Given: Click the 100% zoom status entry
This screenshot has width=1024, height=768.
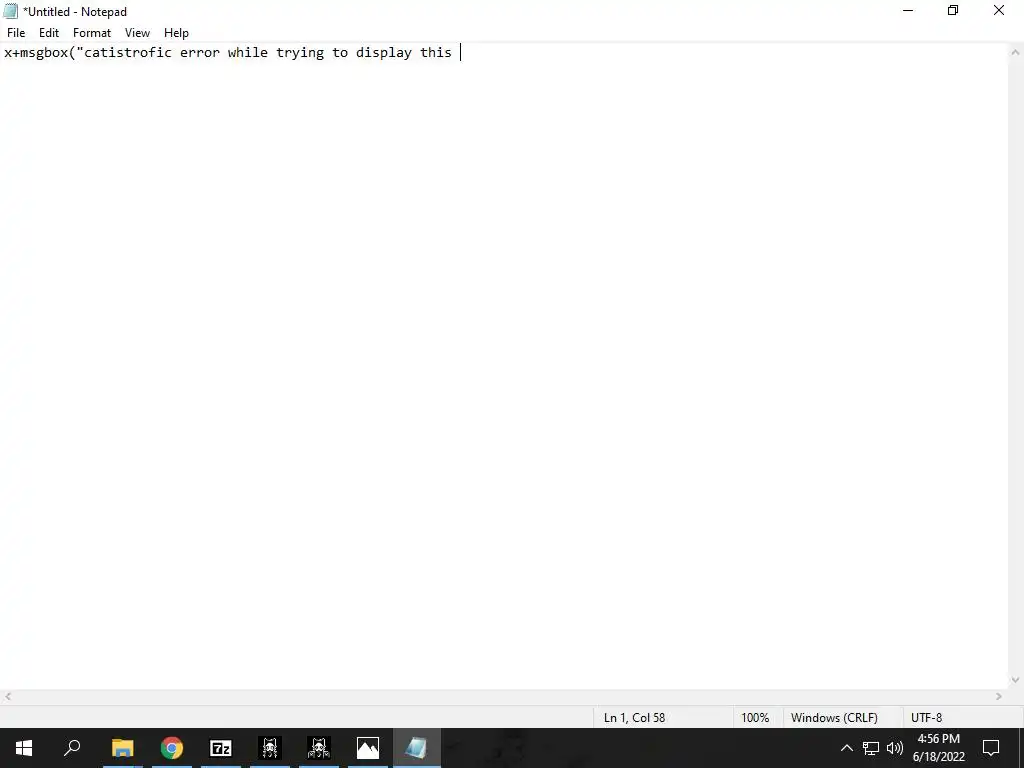Looking at the screenshot, I should (755, 718).
